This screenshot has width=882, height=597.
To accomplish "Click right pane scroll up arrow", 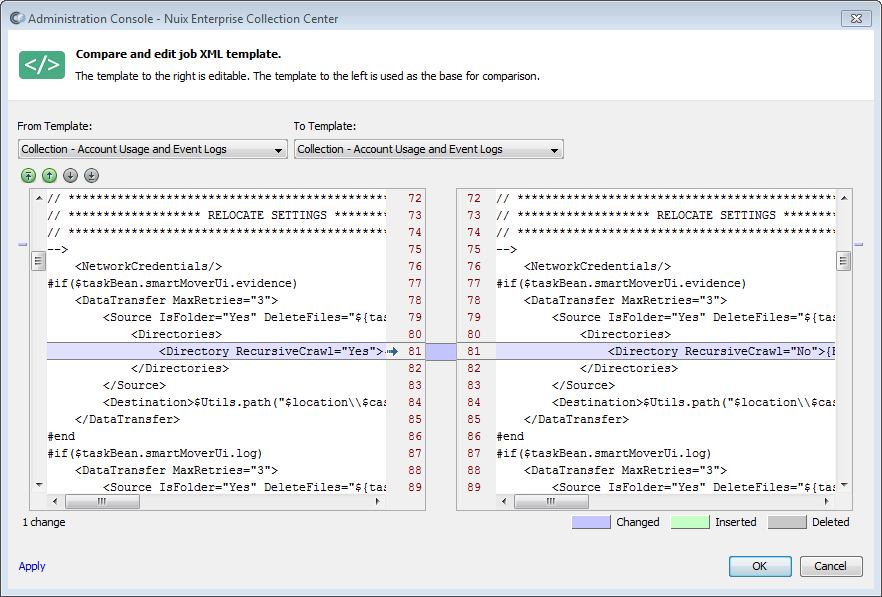I will (x=844, y=198).
